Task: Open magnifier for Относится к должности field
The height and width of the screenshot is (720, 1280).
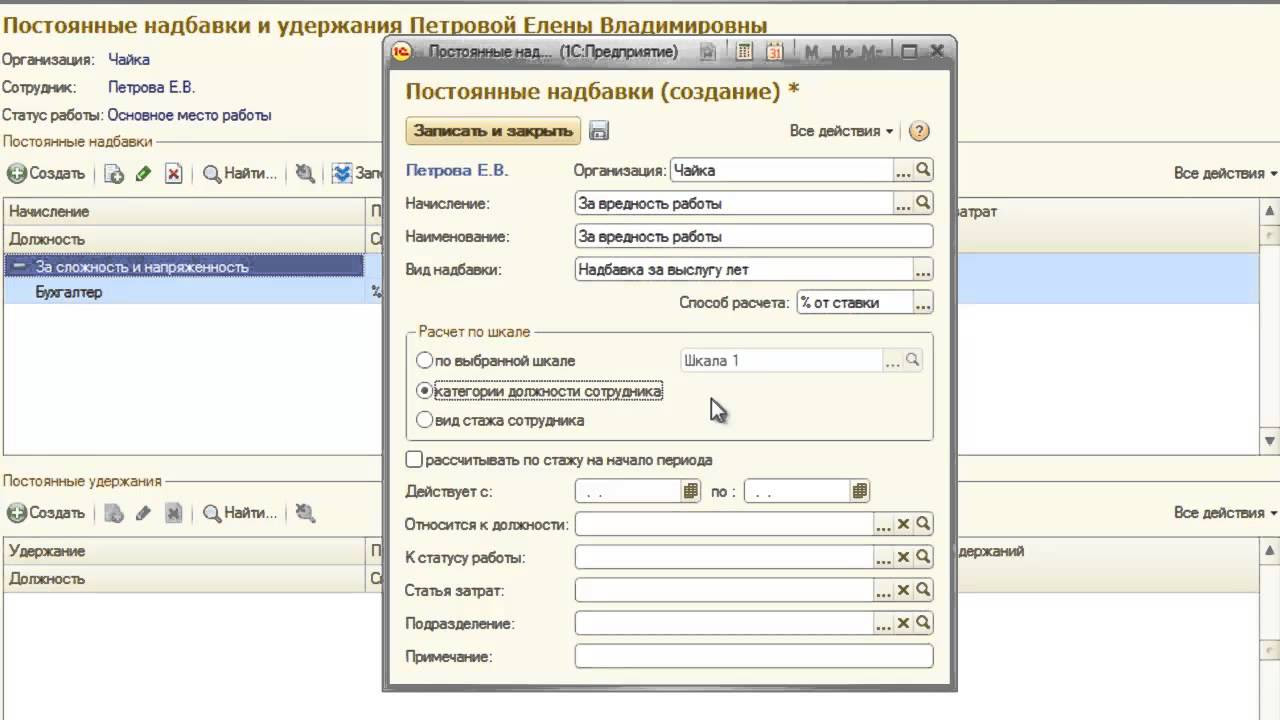Action: pyautogui.click(x=924, y=524)
